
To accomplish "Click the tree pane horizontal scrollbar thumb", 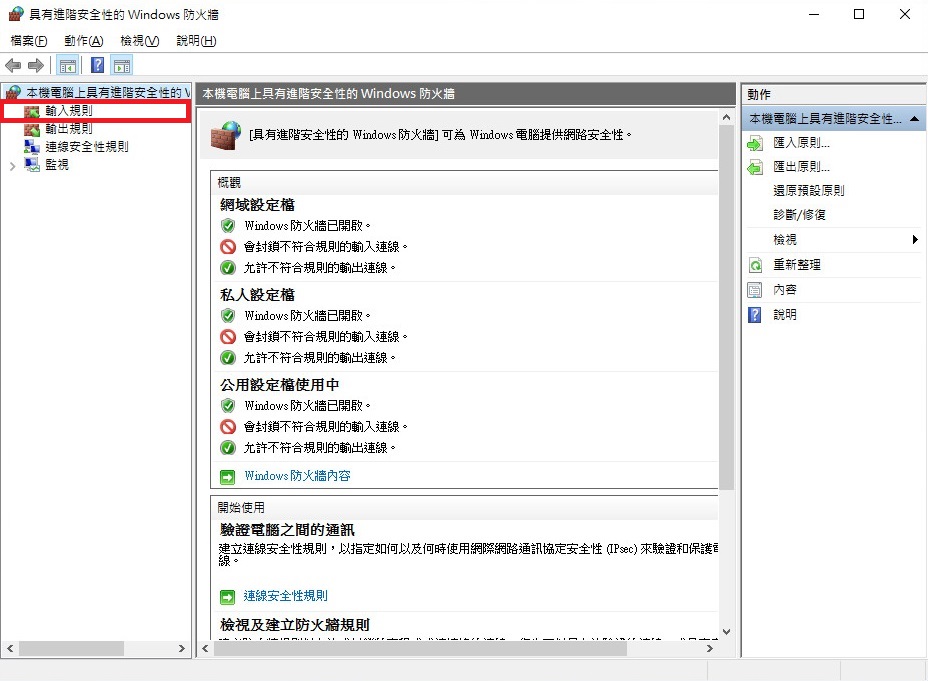I will 72,648.
